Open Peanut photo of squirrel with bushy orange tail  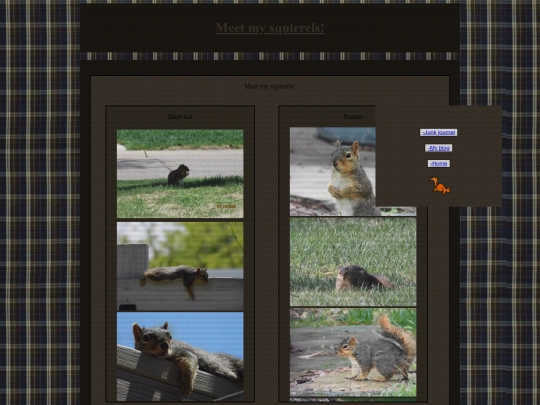(353, 352)
